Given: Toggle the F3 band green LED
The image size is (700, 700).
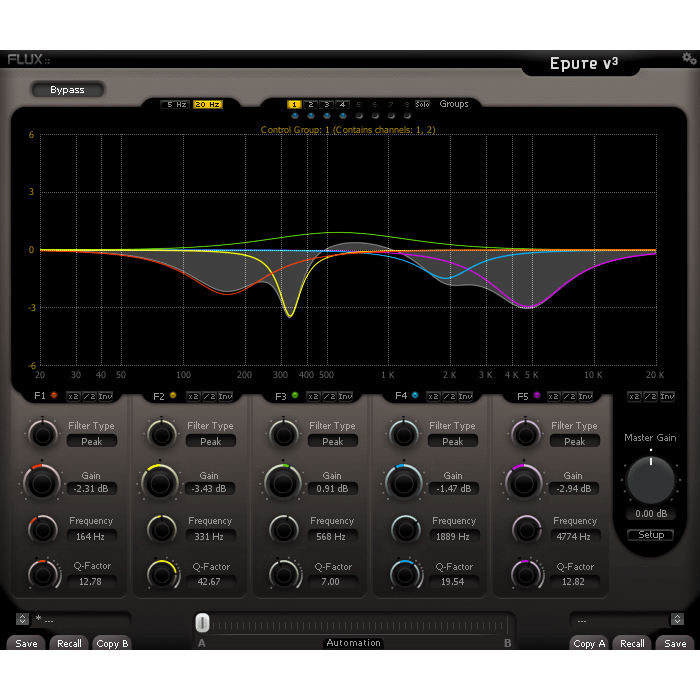Looking at the screenshot, I should [295, 396].
